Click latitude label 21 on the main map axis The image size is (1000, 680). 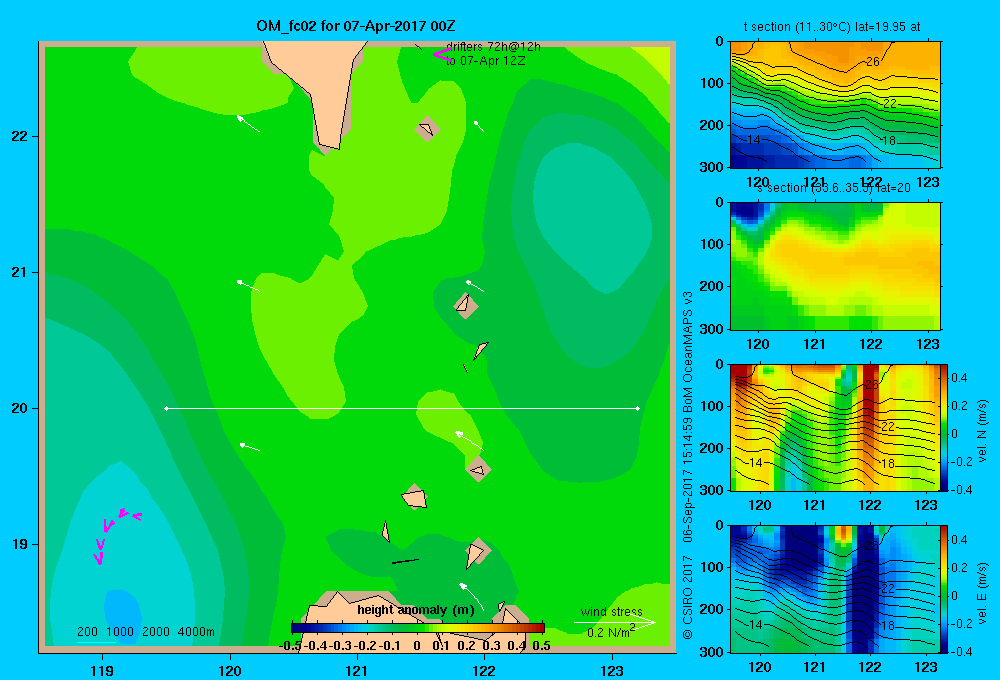(20, 272)
